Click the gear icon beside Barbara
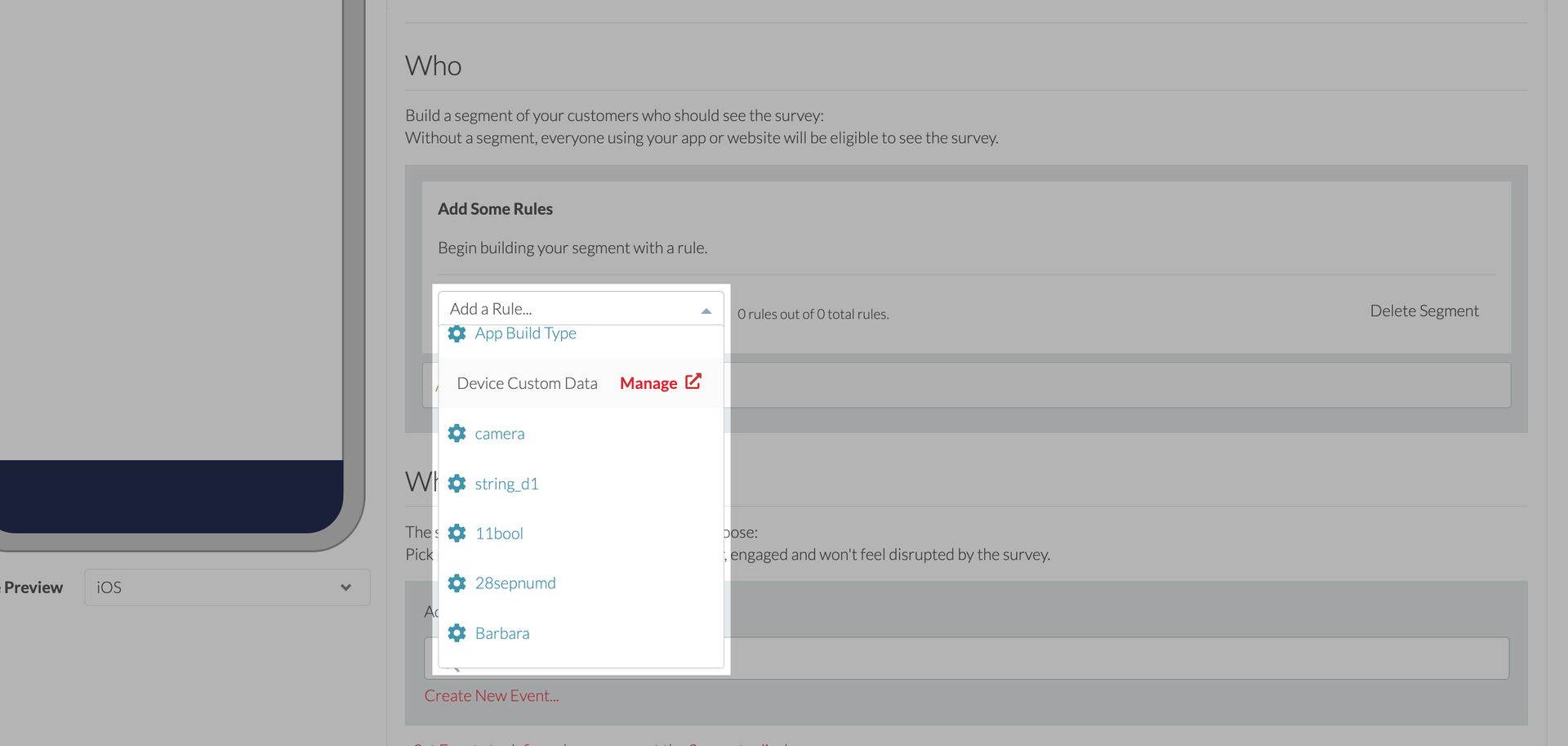This screenshot has width=1568, height=746. tap(457, 633)
